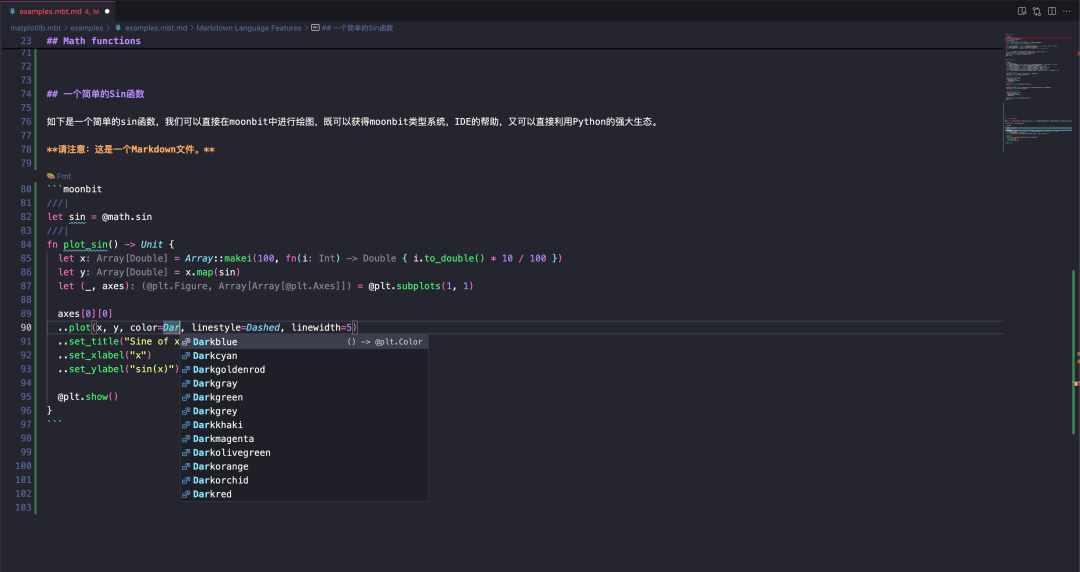Open the Markdown Language Features breadcrumb

249,28
